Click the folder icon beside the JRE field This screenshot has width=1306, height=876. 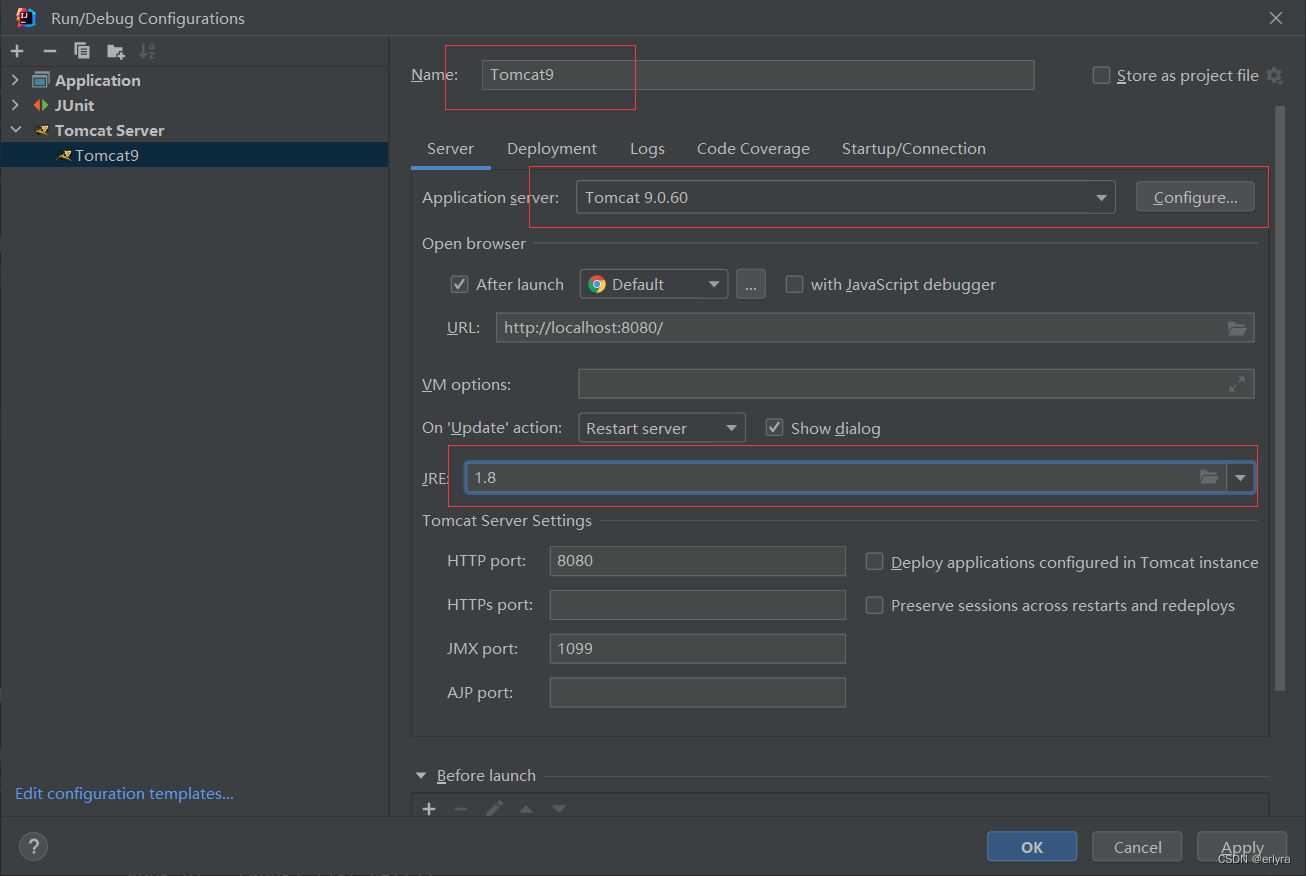(x=1209, y=477)
